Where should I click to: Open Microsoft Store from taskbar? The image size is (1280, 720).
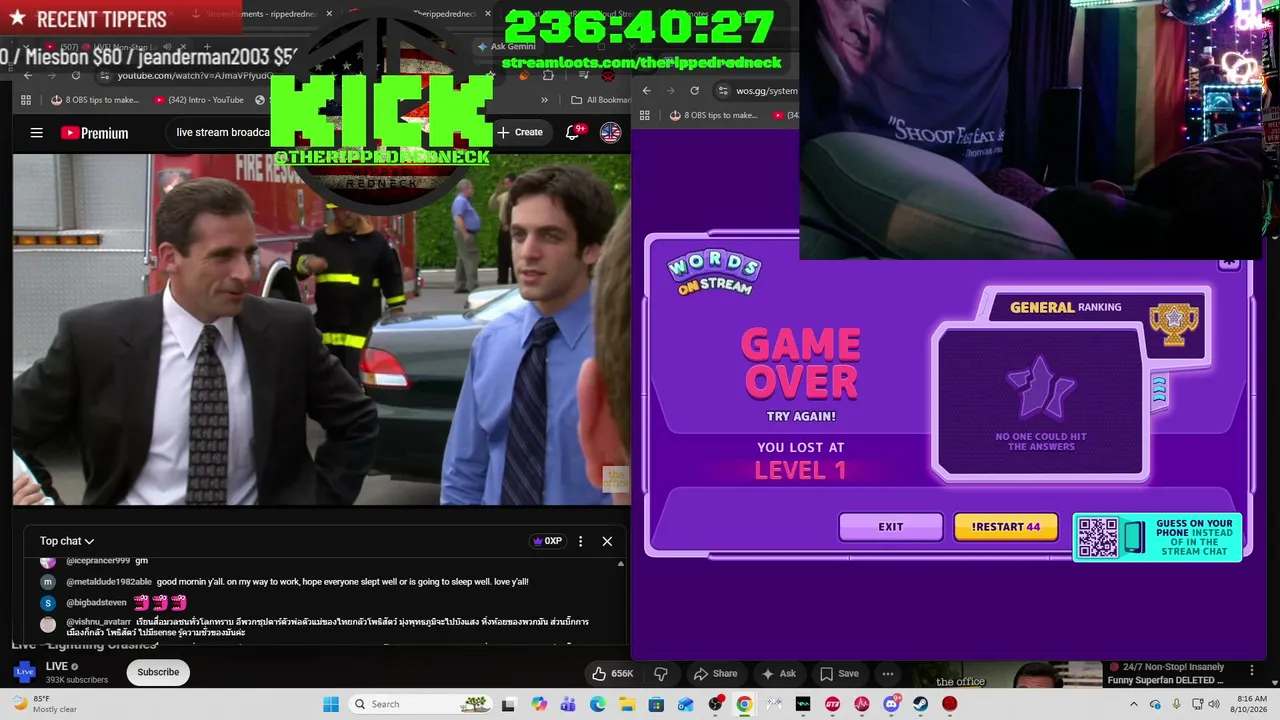click(656, 704)
